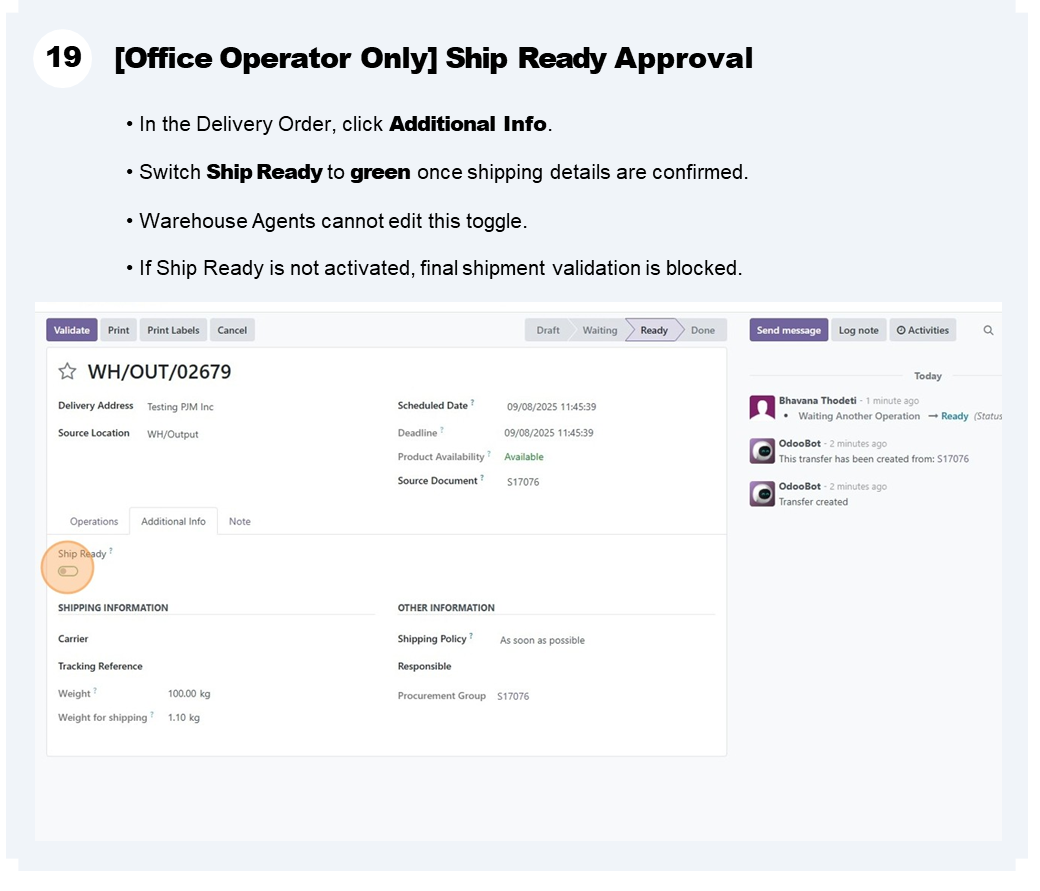The width and height of the screenshot is (1040, 891).
Task: Click the help icon next to Weight for shipping
Action: tap(152, 715)
